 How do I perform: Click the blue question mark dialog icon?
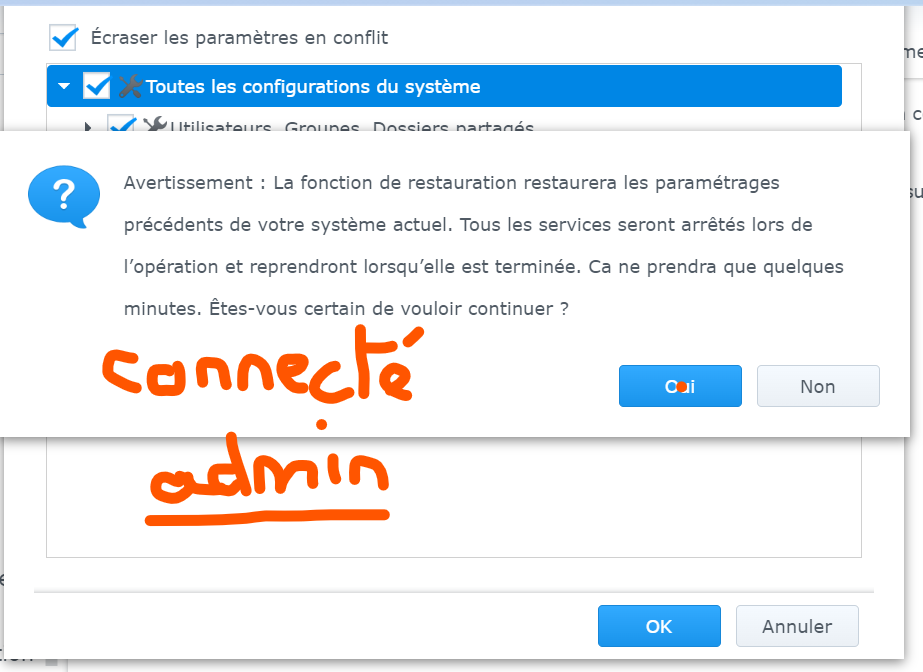click(64, 193)
